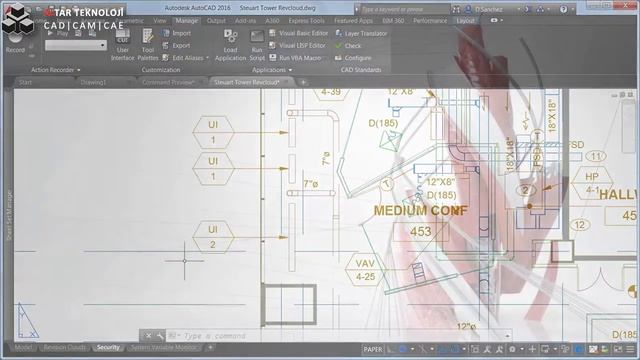640x360 pixels.
Task: Switch to the Model layout tab
Action: click(x=23, y=348)
